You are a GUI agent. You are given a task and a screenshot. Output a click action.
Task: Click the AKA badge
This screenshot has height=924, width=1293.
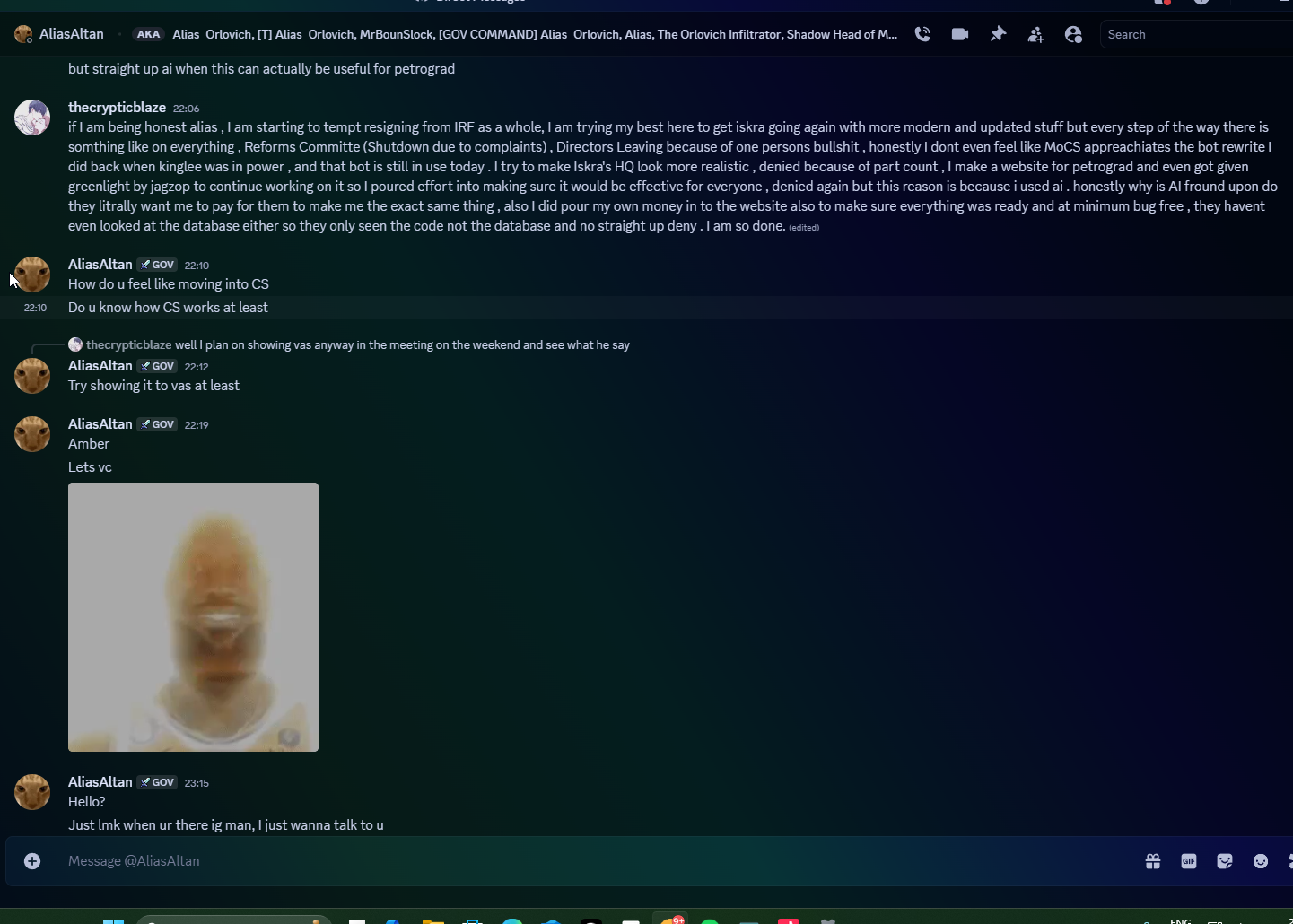pos(148,34)
